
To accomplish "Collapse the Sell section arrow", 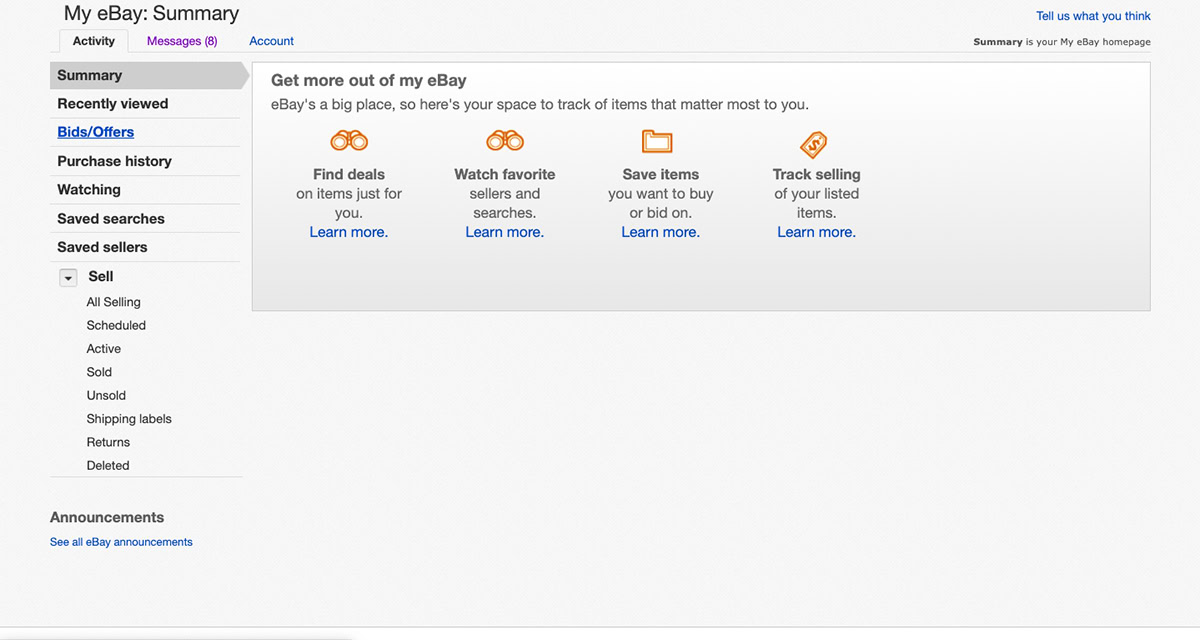I will (x=68, y=278).
